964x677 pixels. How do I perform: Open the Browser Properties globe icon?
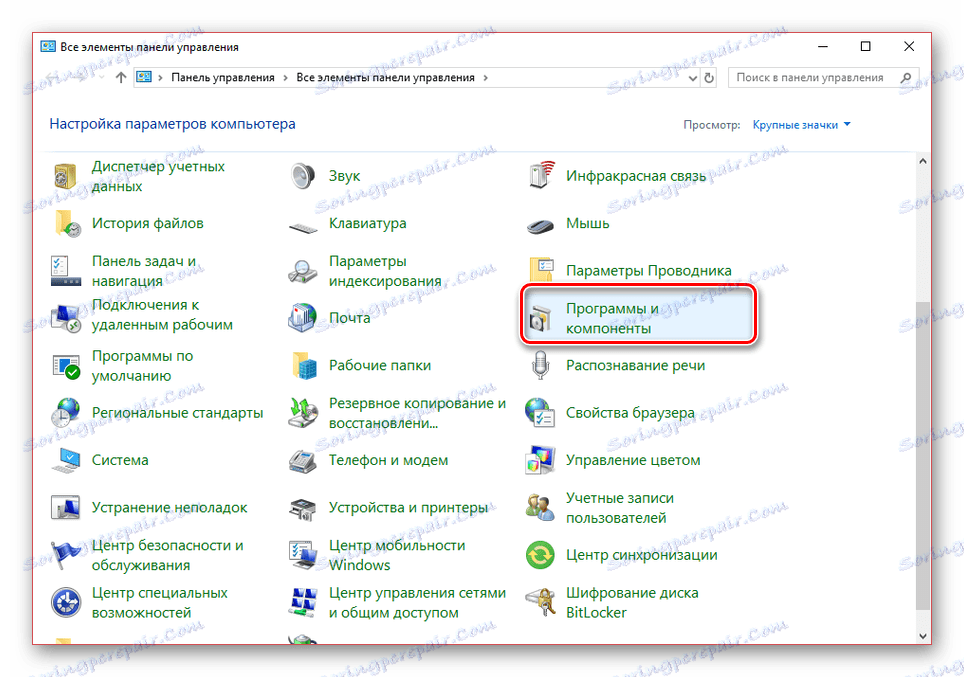(x=540, y=413)
